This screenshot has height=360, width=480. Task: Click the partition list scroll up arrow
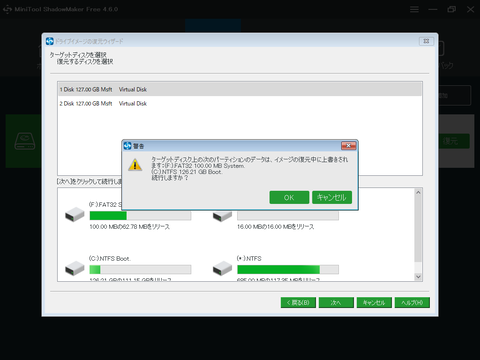(x=418, y=192)
